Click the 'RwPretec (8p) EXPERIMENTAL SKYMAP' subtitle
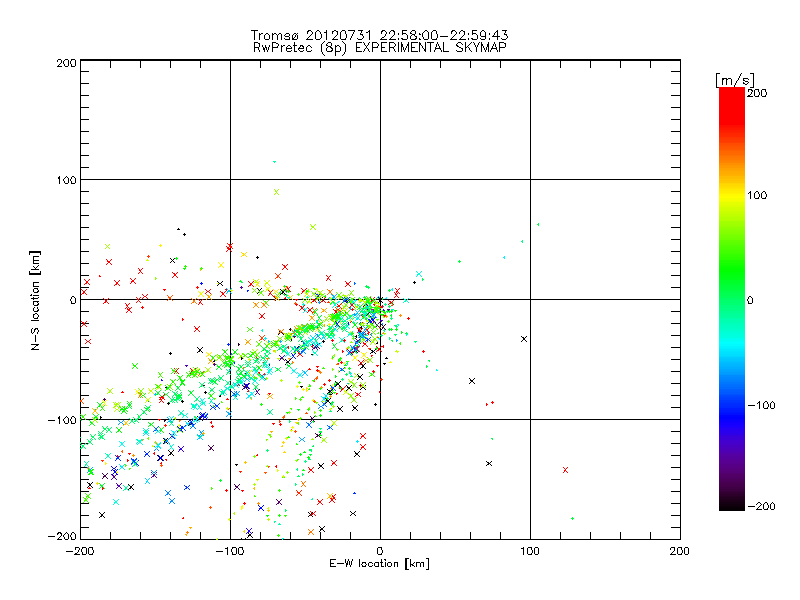800x600 pixels. (x=379, y=47)
